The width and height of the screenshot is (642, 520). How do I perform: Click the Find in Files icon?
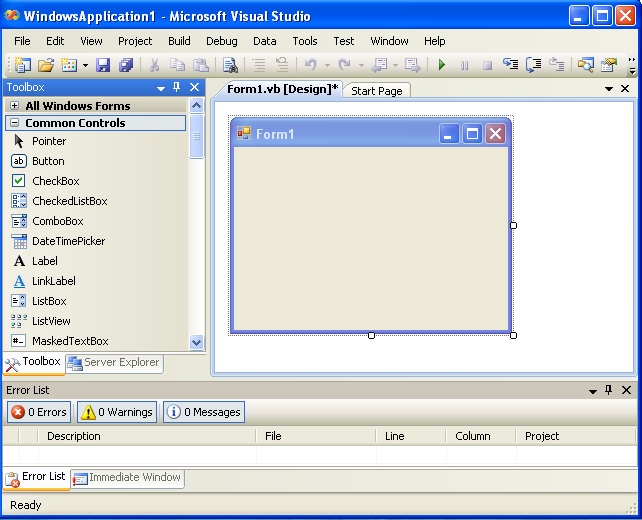tap(230, 65)
